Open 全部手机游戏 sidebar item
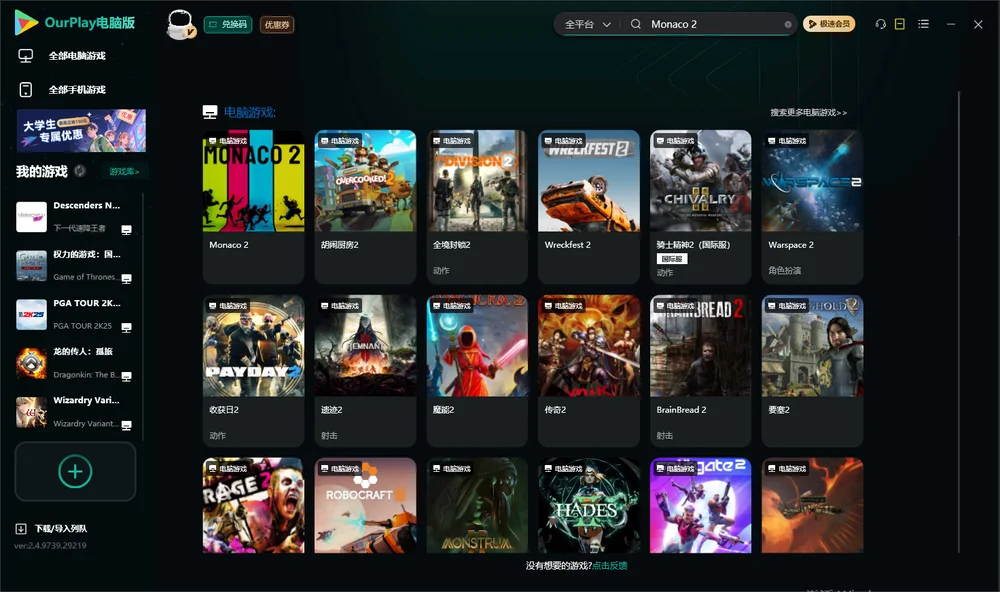The image size is (1000, 592). 77,90
